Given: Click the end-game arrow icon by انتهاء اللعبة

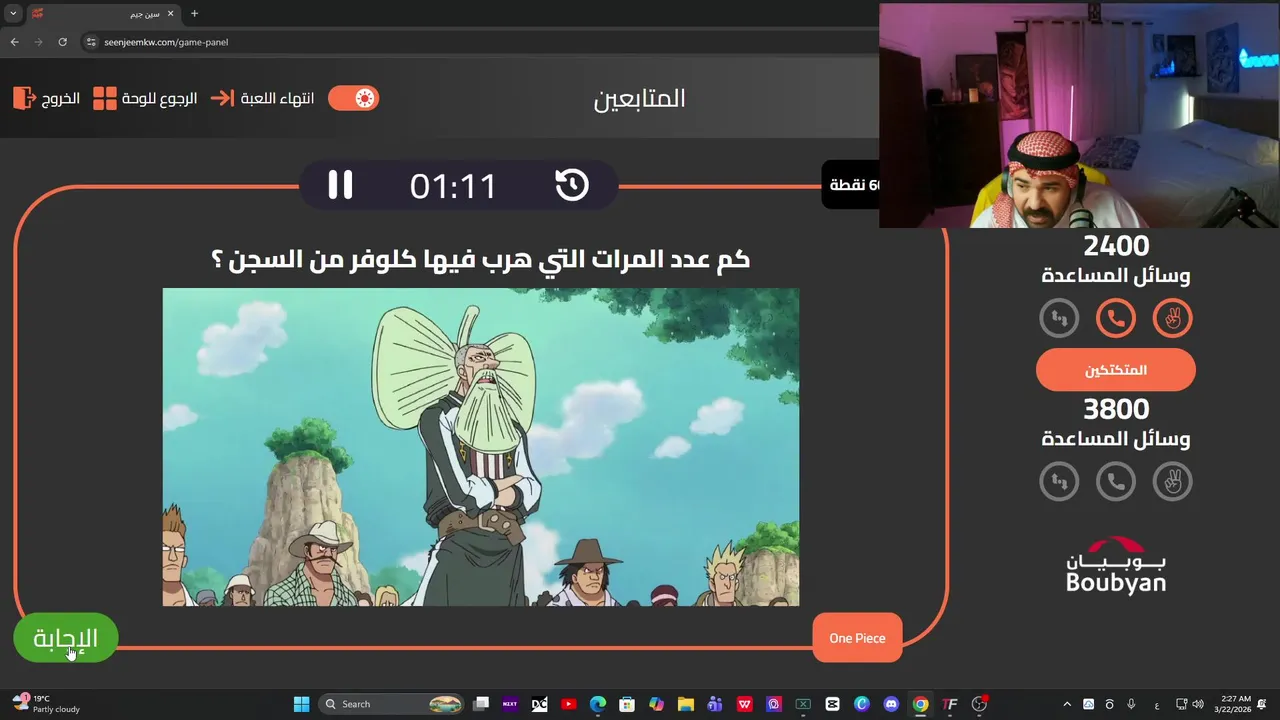Looking at the screenshot, I should (x=222, y=98).
